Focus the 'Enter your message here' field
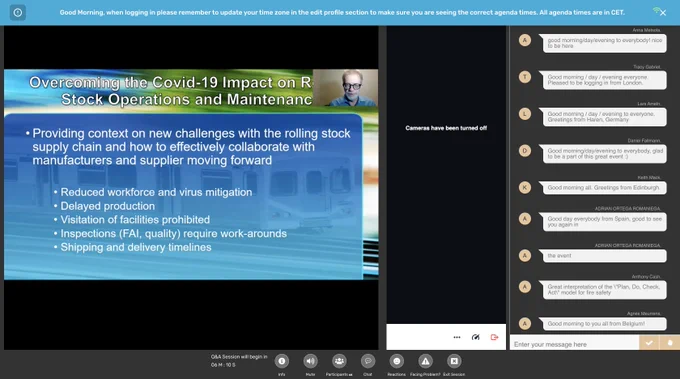 pos(575,344)
